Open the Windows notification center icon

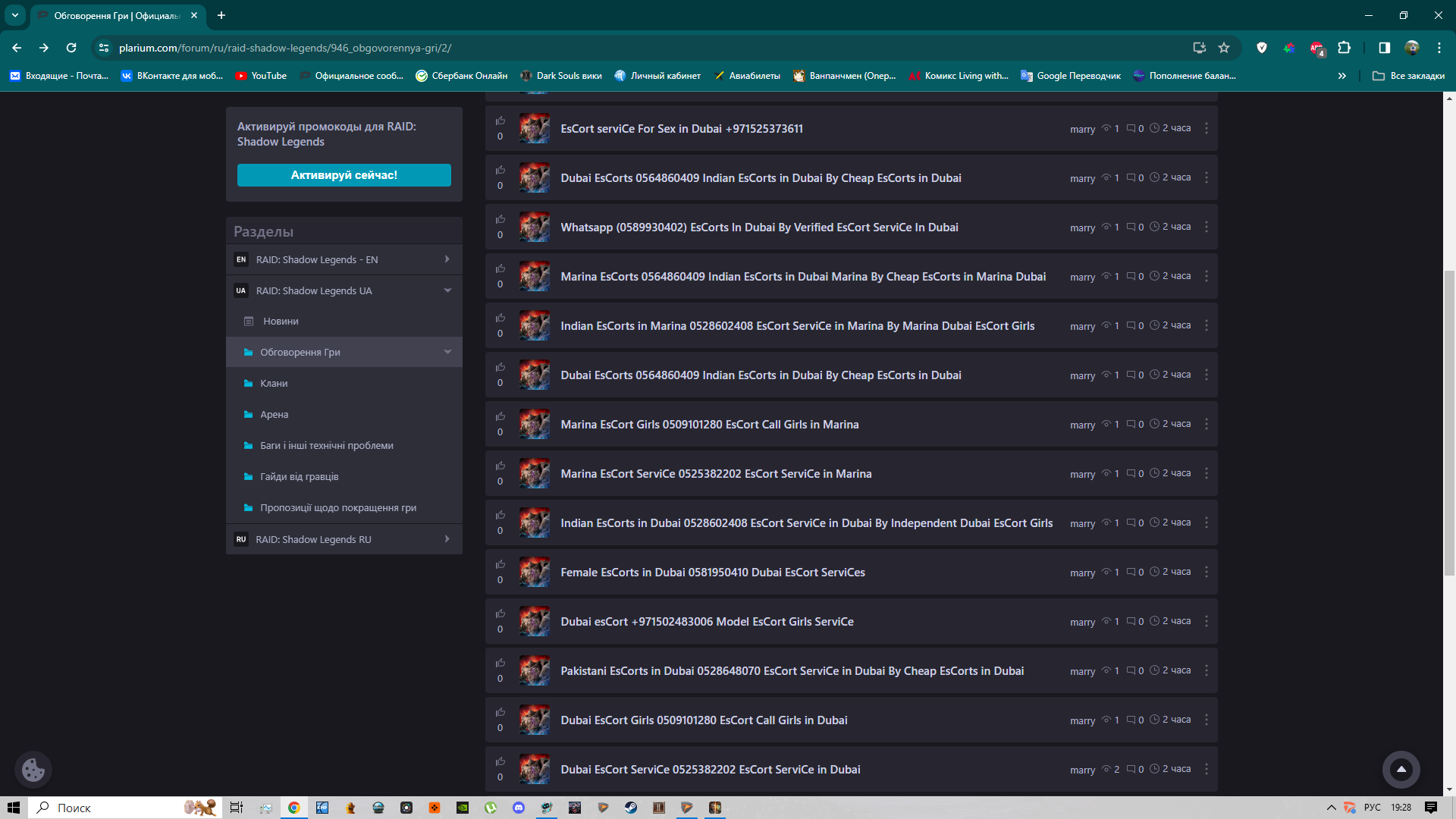[x=1431, y=808]
